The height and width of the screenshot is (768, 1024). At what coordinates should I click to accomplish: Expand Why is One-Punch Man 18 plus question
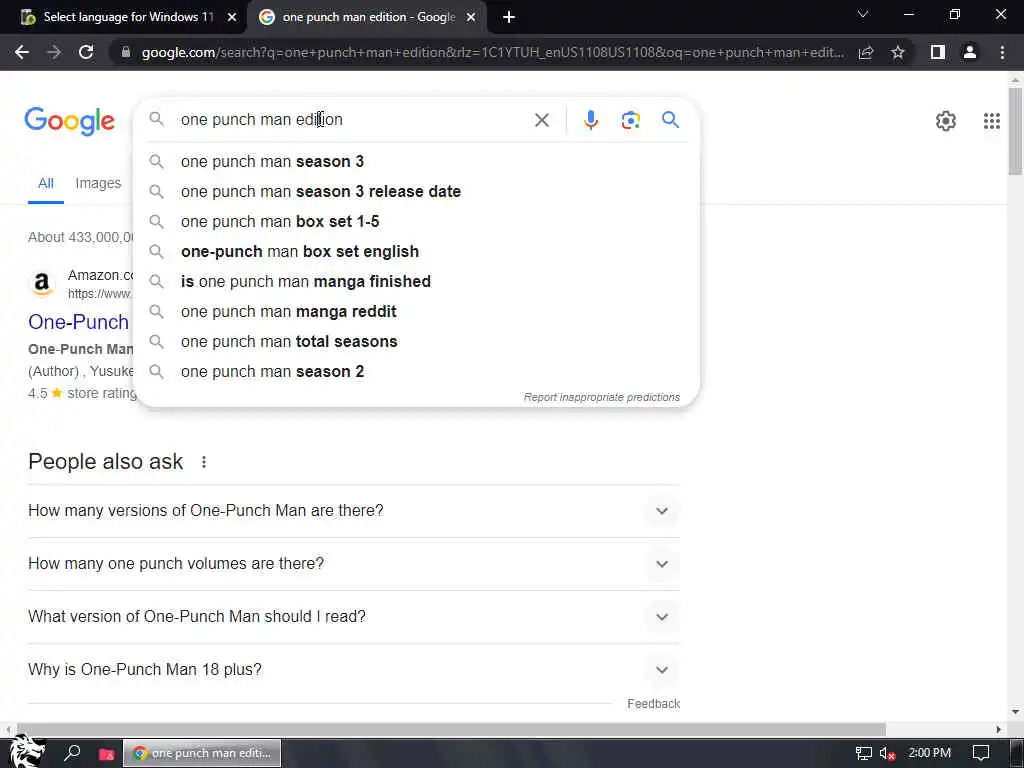[x=353, y=669]
